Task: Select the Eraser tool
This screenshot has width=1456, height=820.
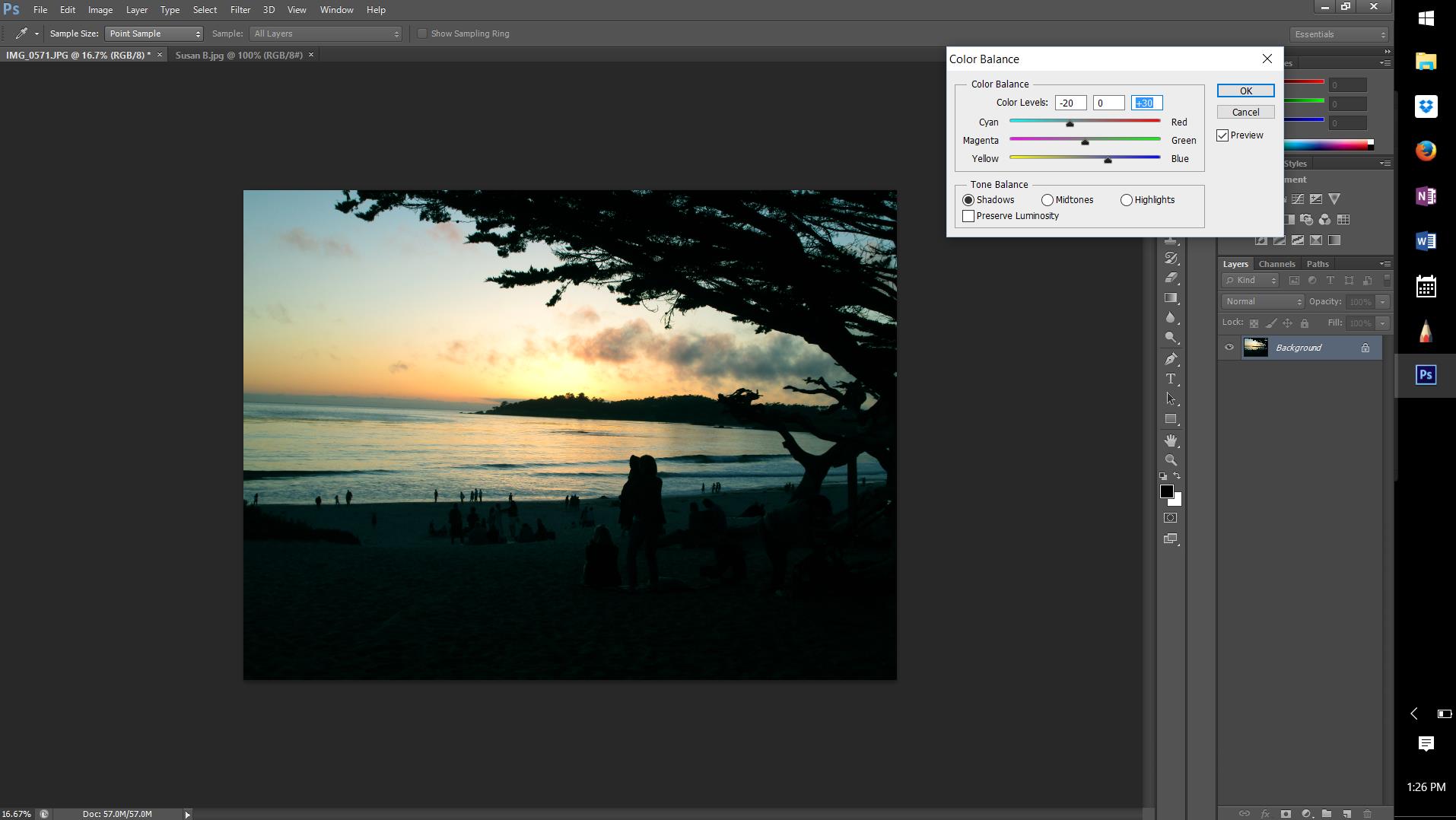Action: (1171, 278)
